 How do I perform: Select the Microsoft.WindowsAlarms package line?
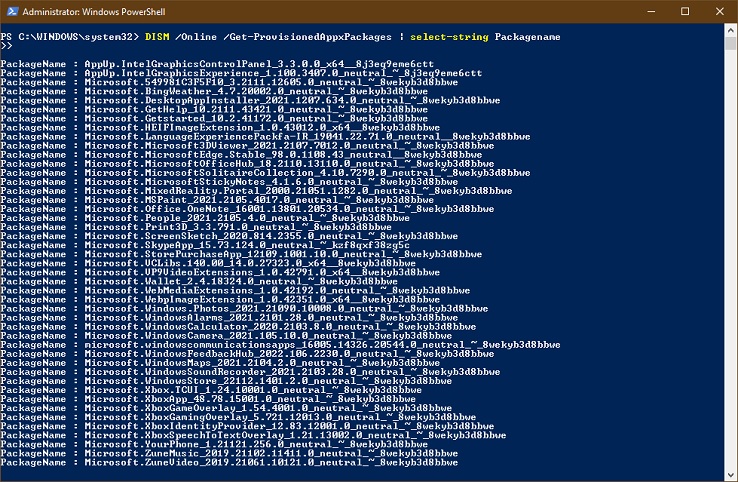pos(229,318)
